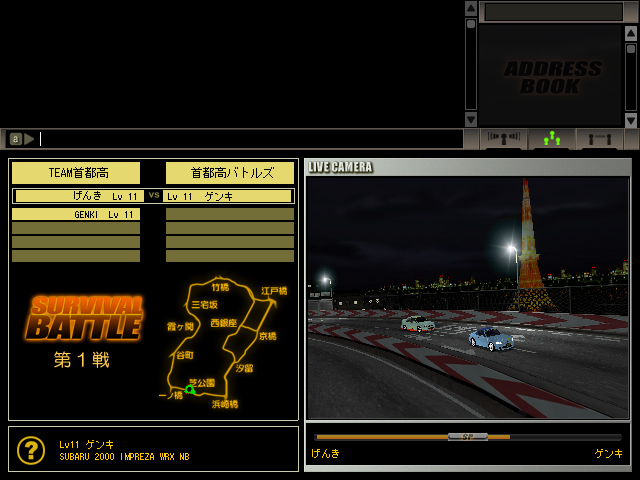This screenshot has width=640, height=480.
Task: Click the yellow question mark help icon
Action: tap(31, 450)
